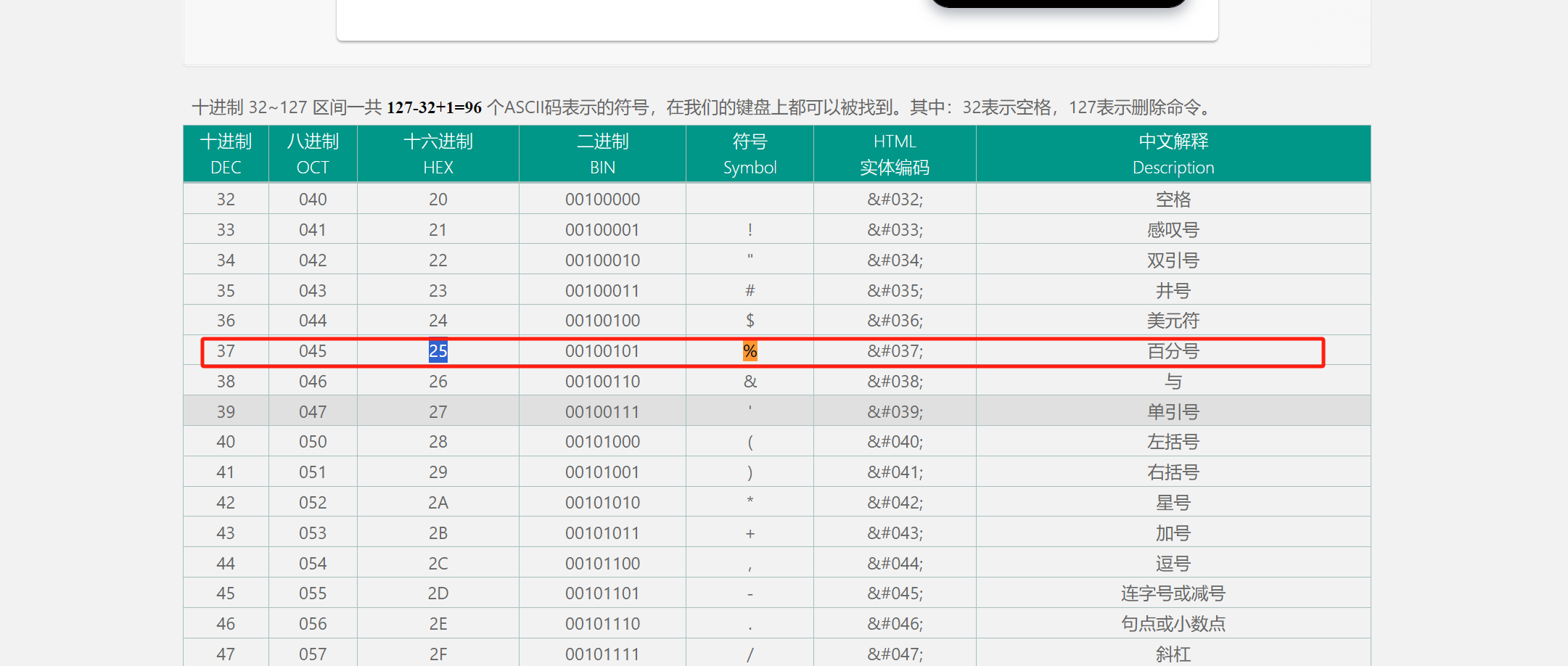This screenshot has width=1568, height=666.
Task: Click octal value 055 cell
Action: (x=313, y=593)
